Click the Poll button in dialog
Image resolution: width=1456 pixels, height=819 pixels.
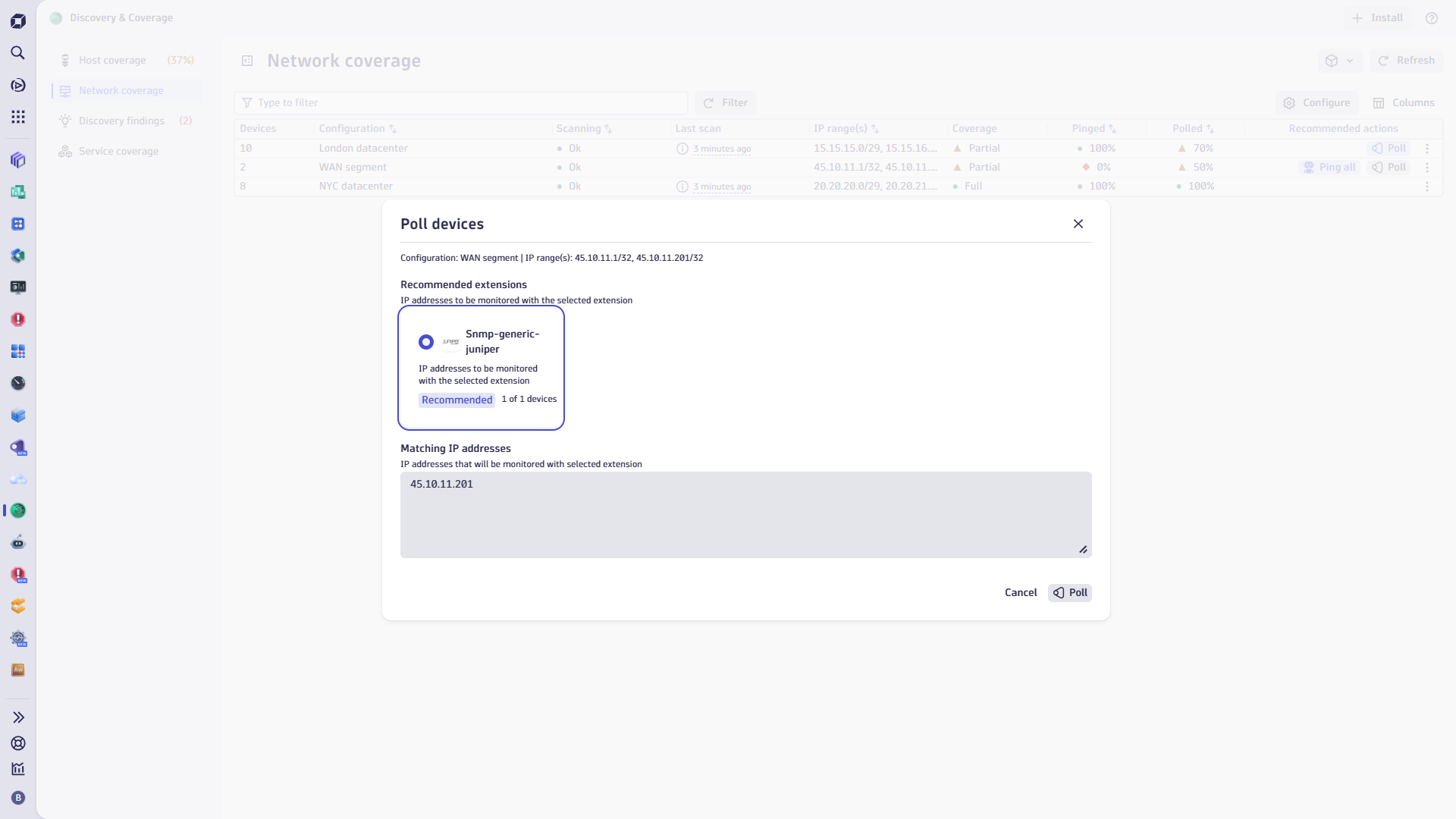[x=1070, y=593]
